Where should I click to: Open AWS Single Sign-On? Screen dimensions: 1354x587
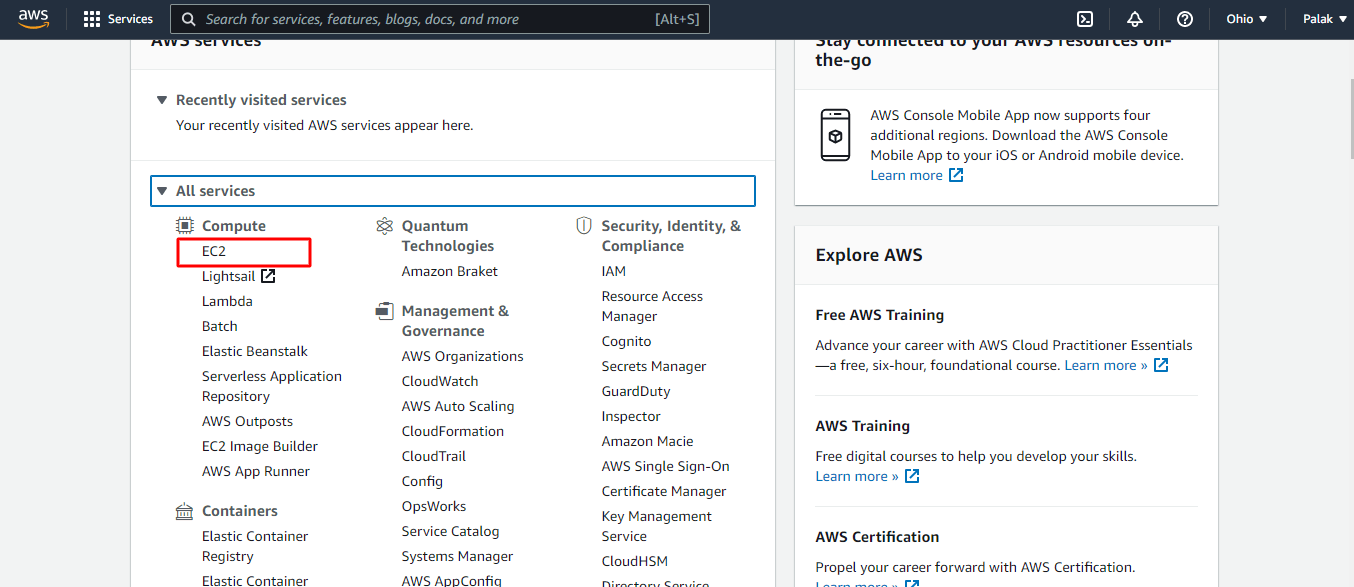point(666,466)
